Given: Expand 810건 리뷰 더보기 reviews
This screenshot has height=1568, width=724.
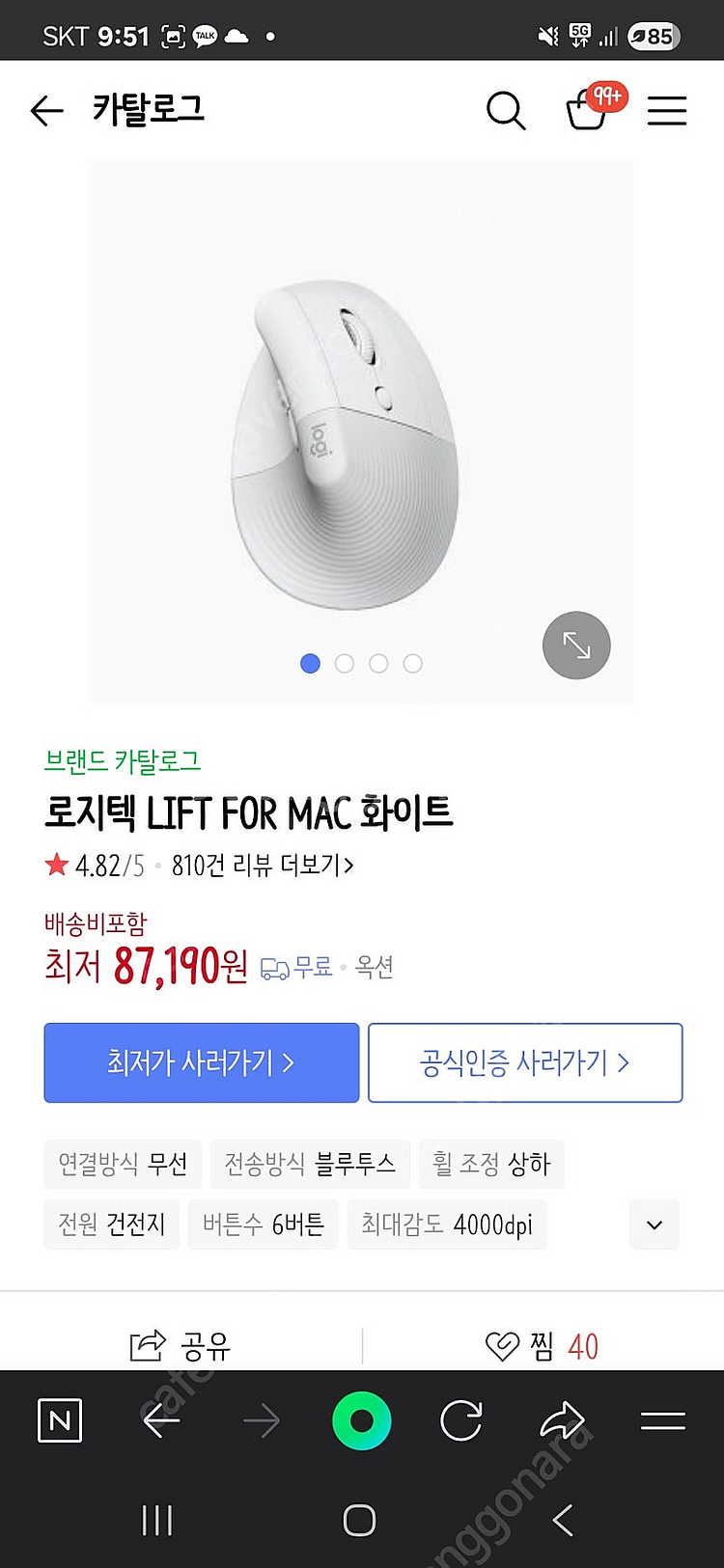Looking at the screenshot, I should point(262,866).
